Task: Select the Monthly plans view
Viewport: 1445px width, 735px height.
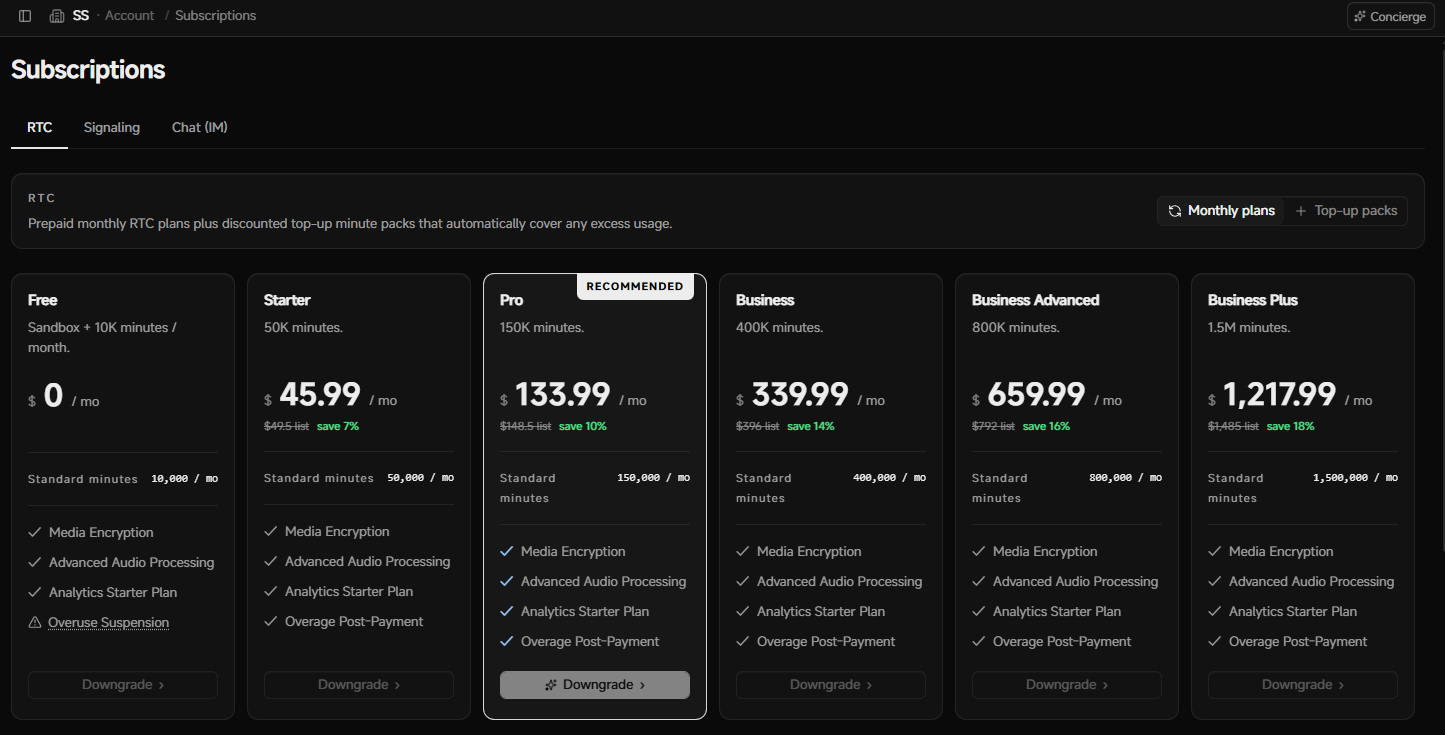Action: (x=1221, y=211)
